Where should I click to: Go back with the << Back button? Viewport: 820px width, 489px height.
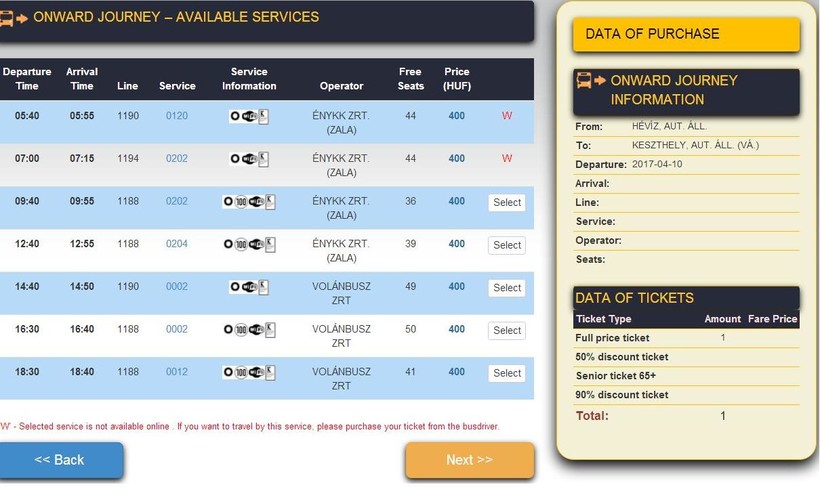(x=60, y=460)
